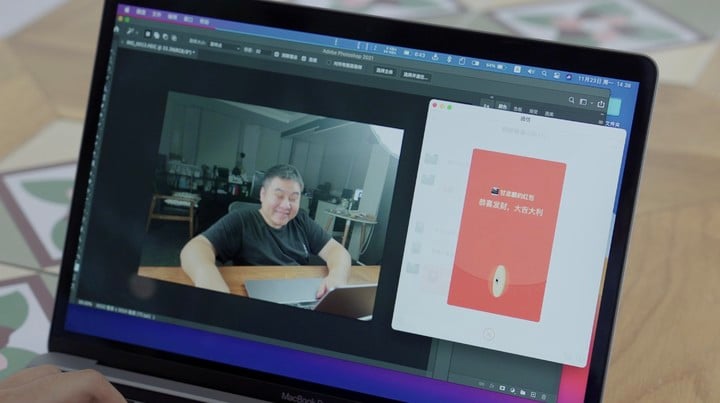The width and height of the screenshot is (720, 403).
Task: Expand the workspace switcher dropdown
Action: pyautogui.click(x=589, y=102)
